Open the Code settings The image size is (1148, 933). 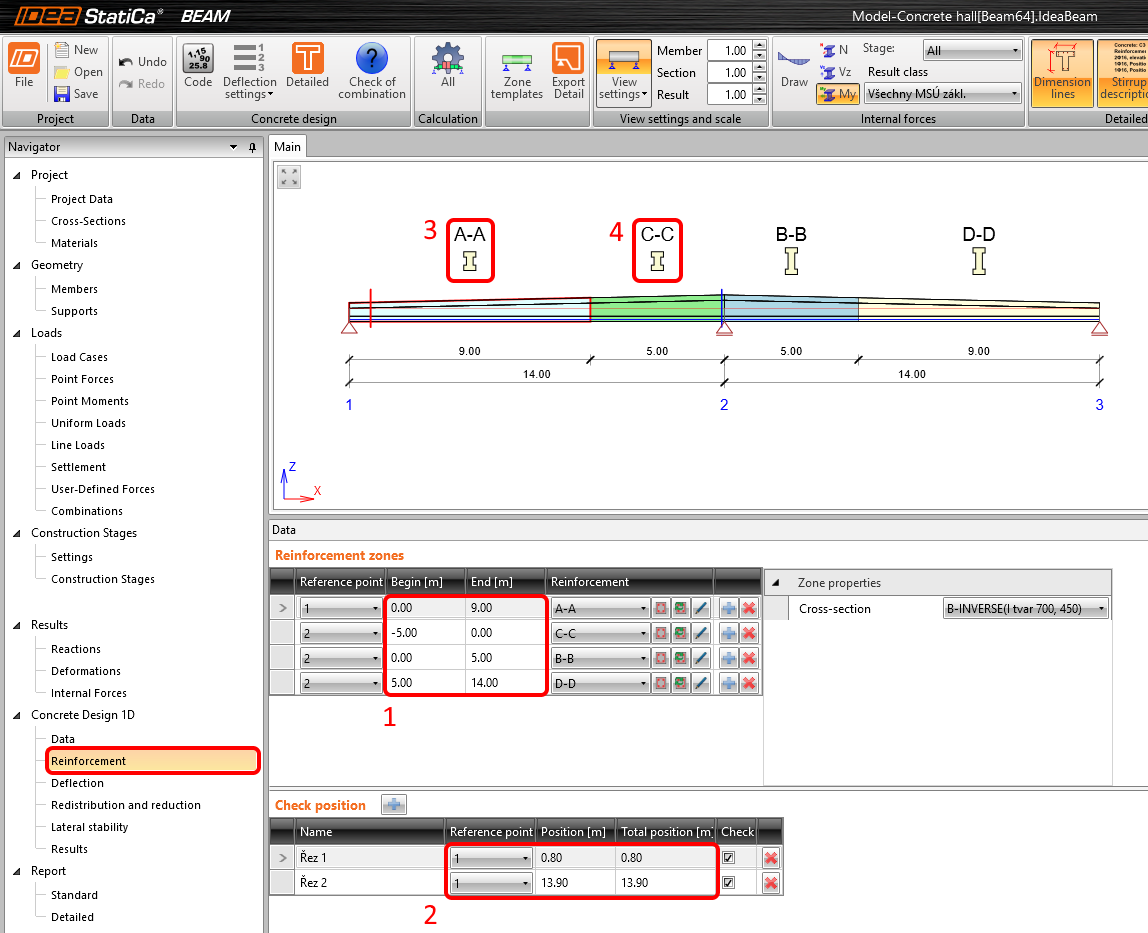tap(198, 66)
